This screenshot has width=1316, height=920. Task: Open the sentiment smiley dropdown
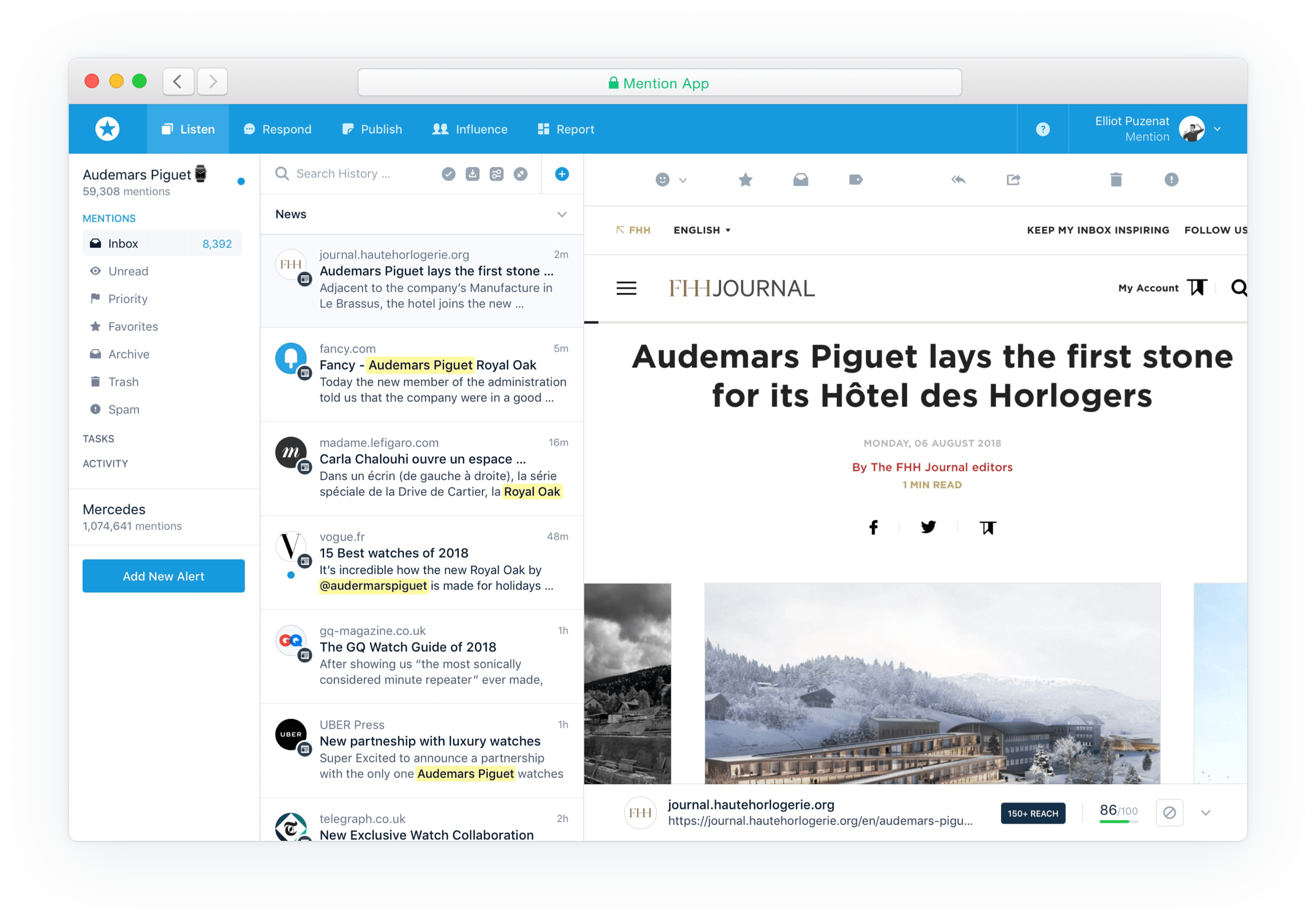pos(671,180)
